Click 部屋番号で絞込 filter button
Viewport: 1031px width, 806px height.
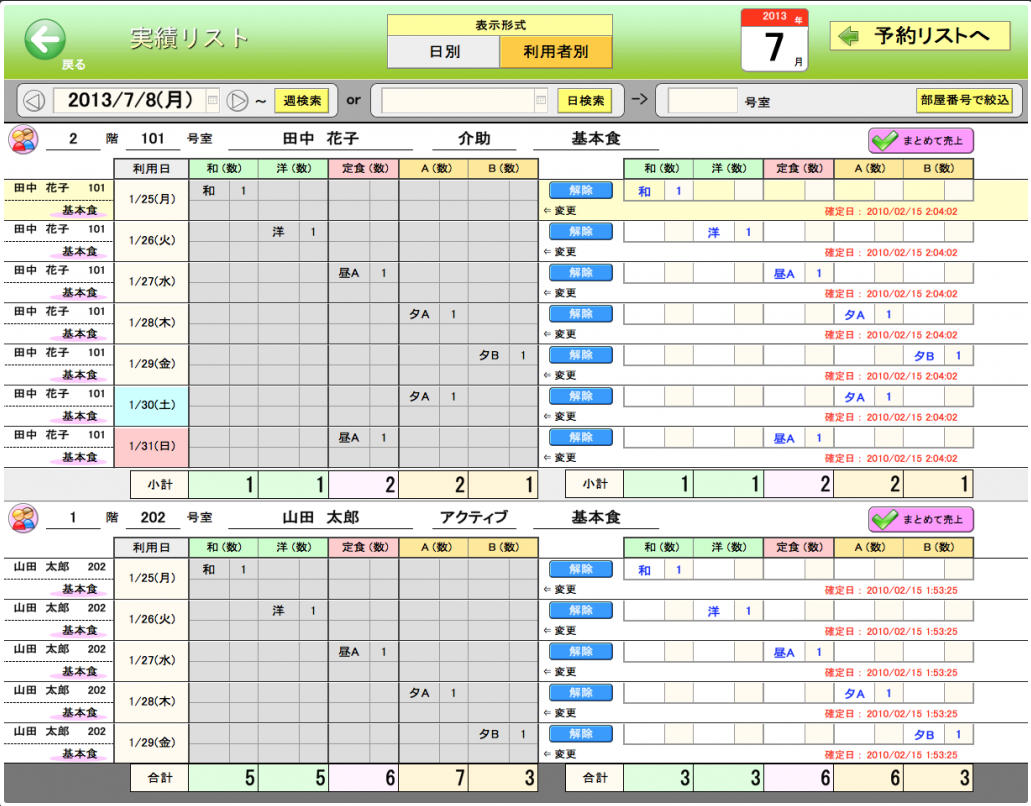pos(963,101)
